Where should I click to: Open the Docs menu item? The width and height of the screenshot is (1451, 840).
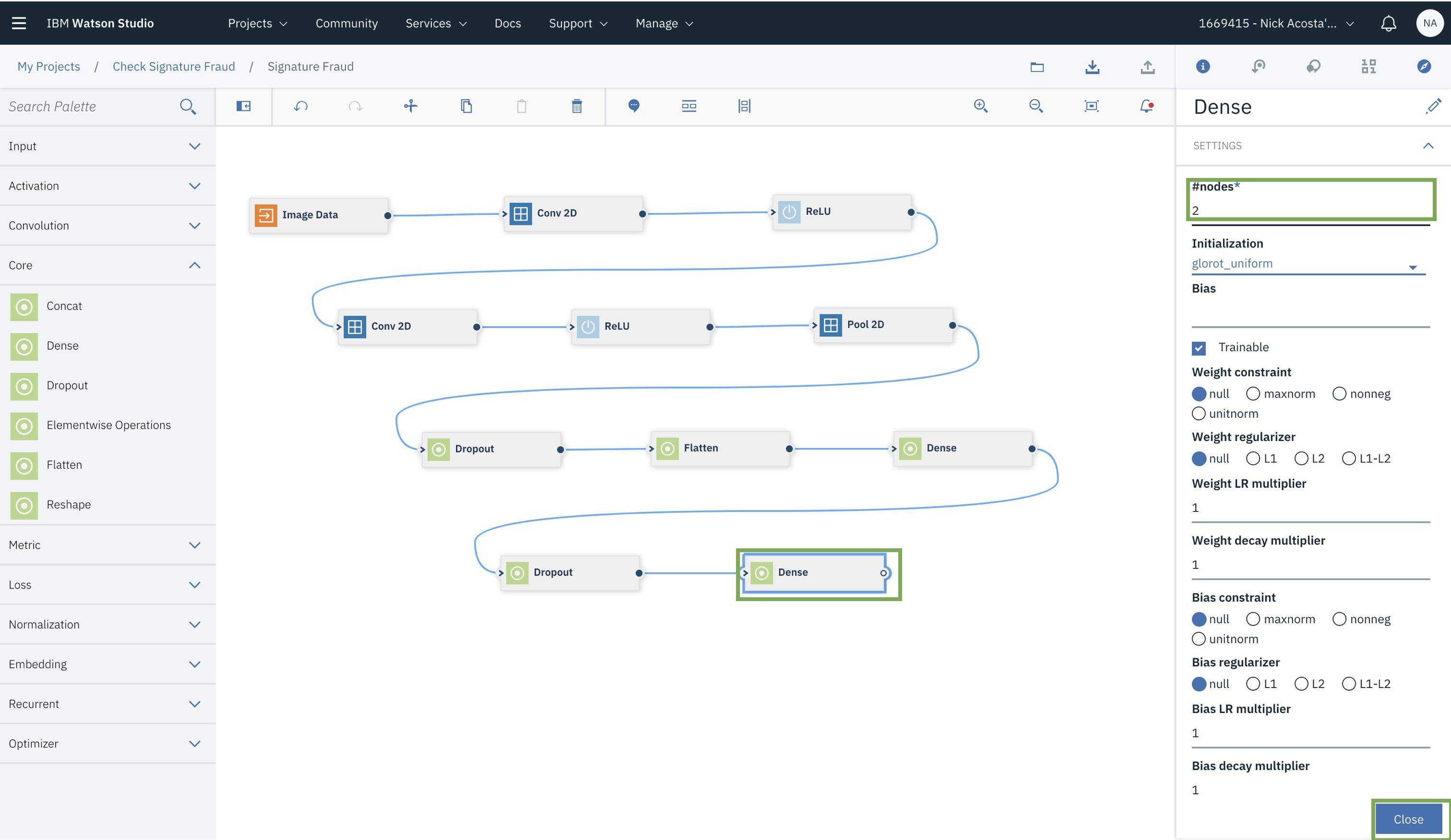(x=508, y=23)
